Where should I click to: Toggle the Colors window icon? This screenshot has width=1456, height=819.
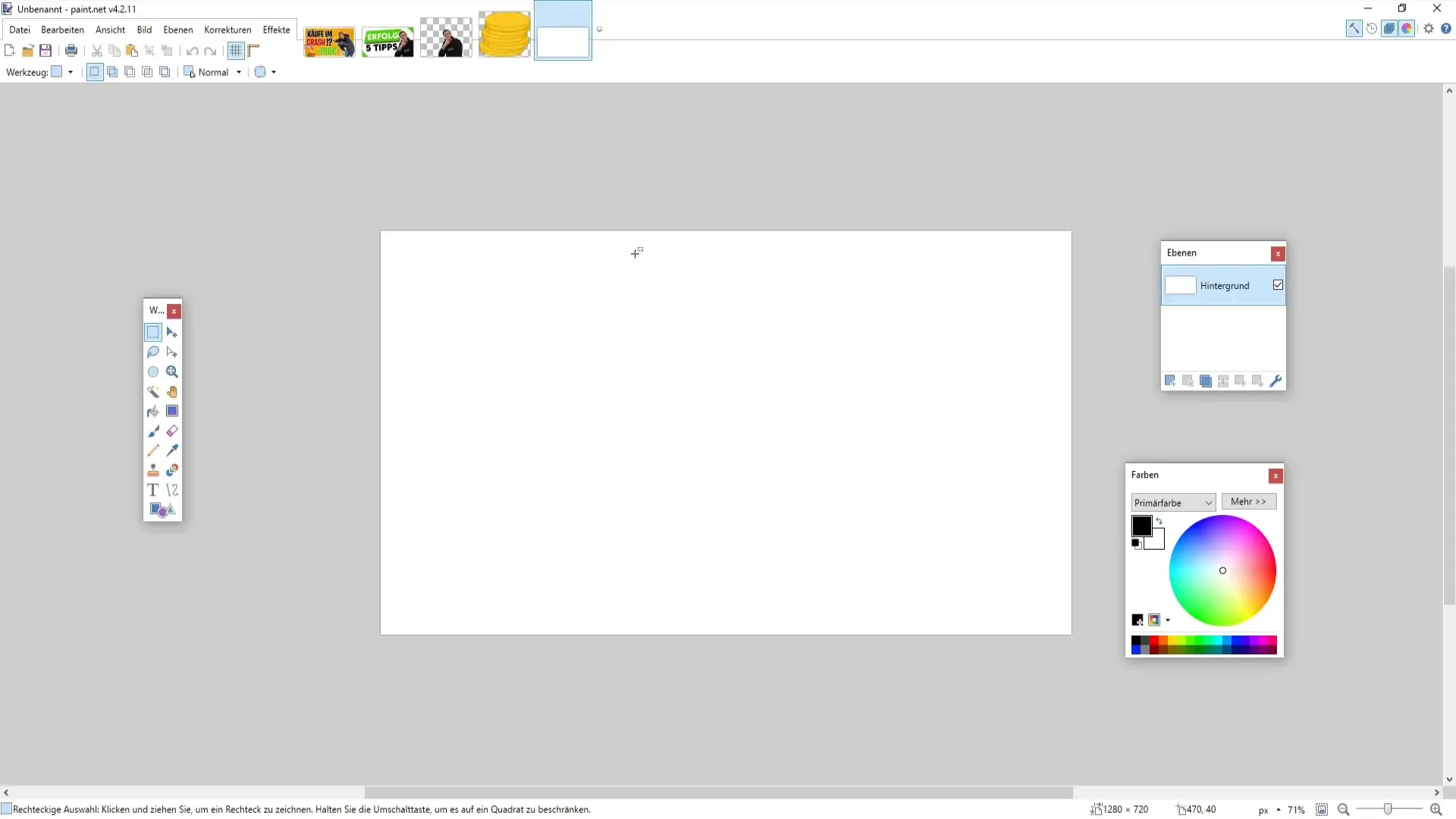click(1407, 29)
